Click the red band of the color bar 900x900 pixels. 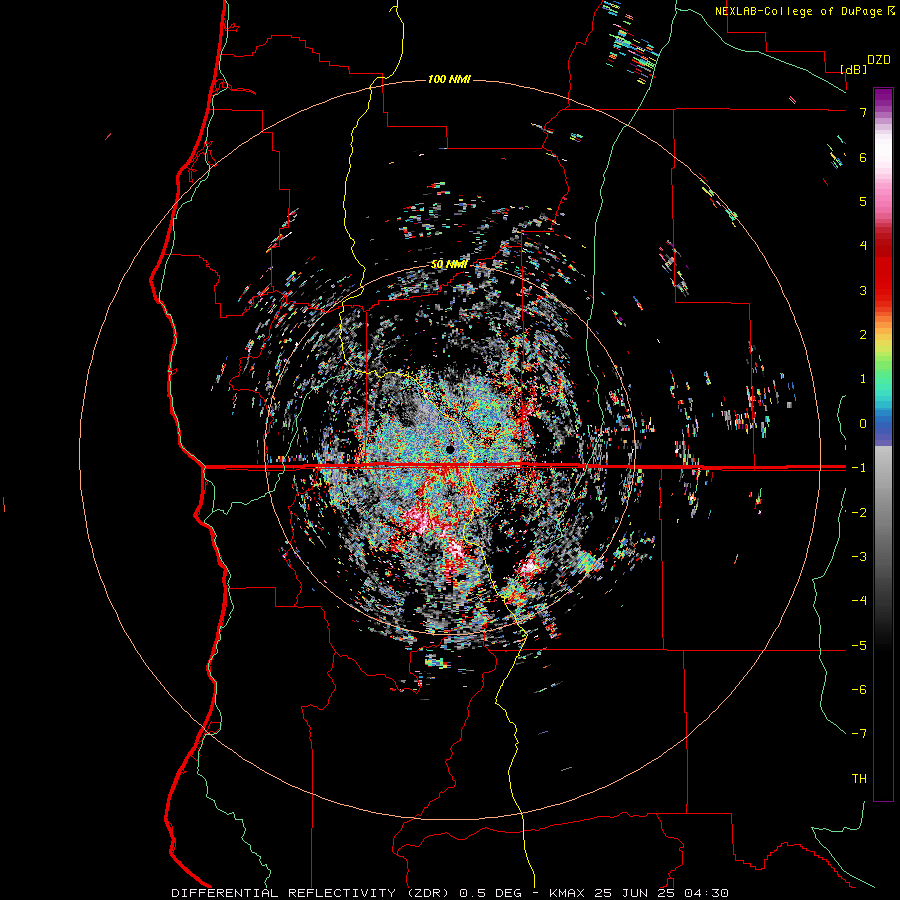tap(883, 270)
